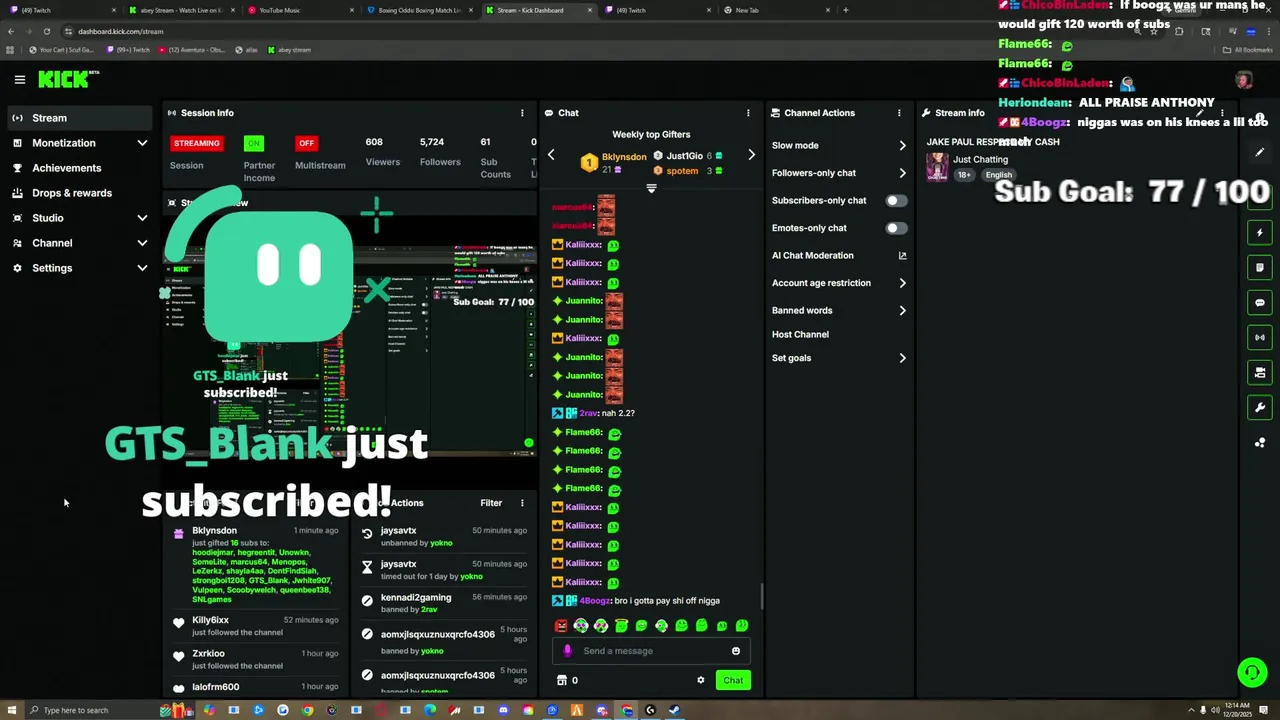Screen dimensions: 1280x720
Task: Click the three-dots cluster sidebar icon
Action: pos(1260,442)
